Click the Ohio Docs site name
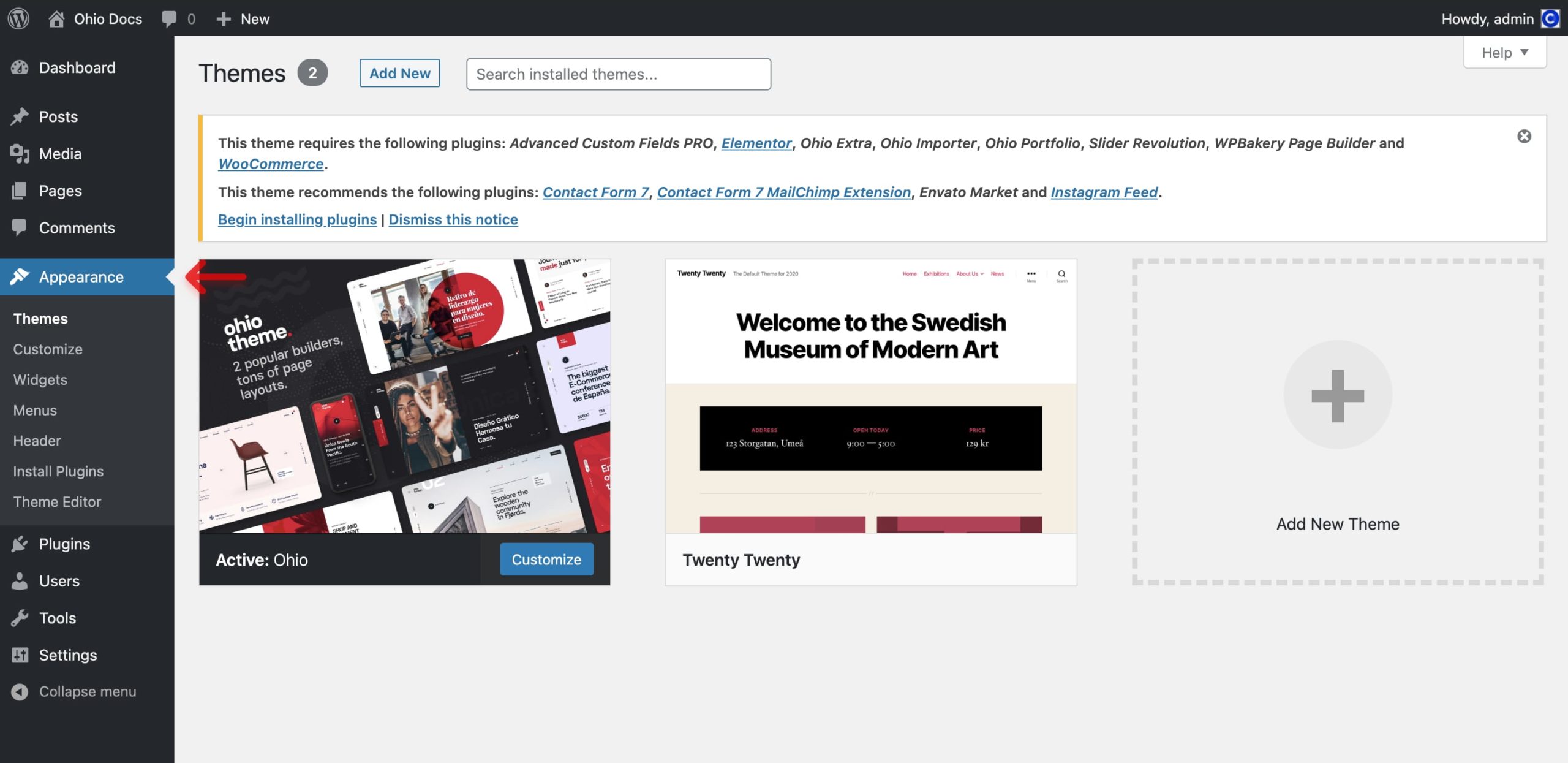 (108, 19)
